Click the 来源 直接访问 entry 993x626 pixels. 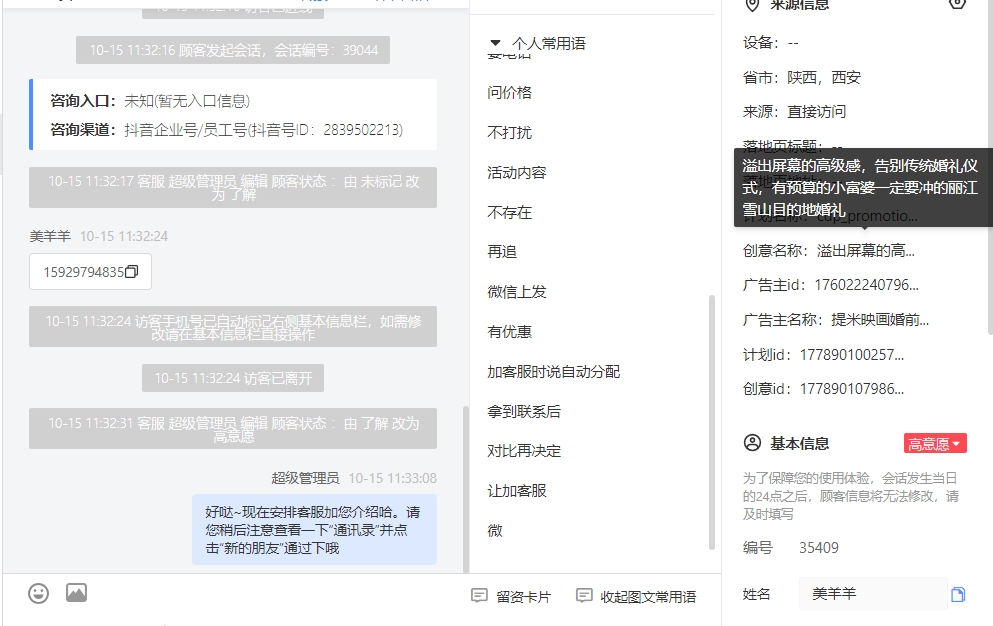click(x=794, y=112)
